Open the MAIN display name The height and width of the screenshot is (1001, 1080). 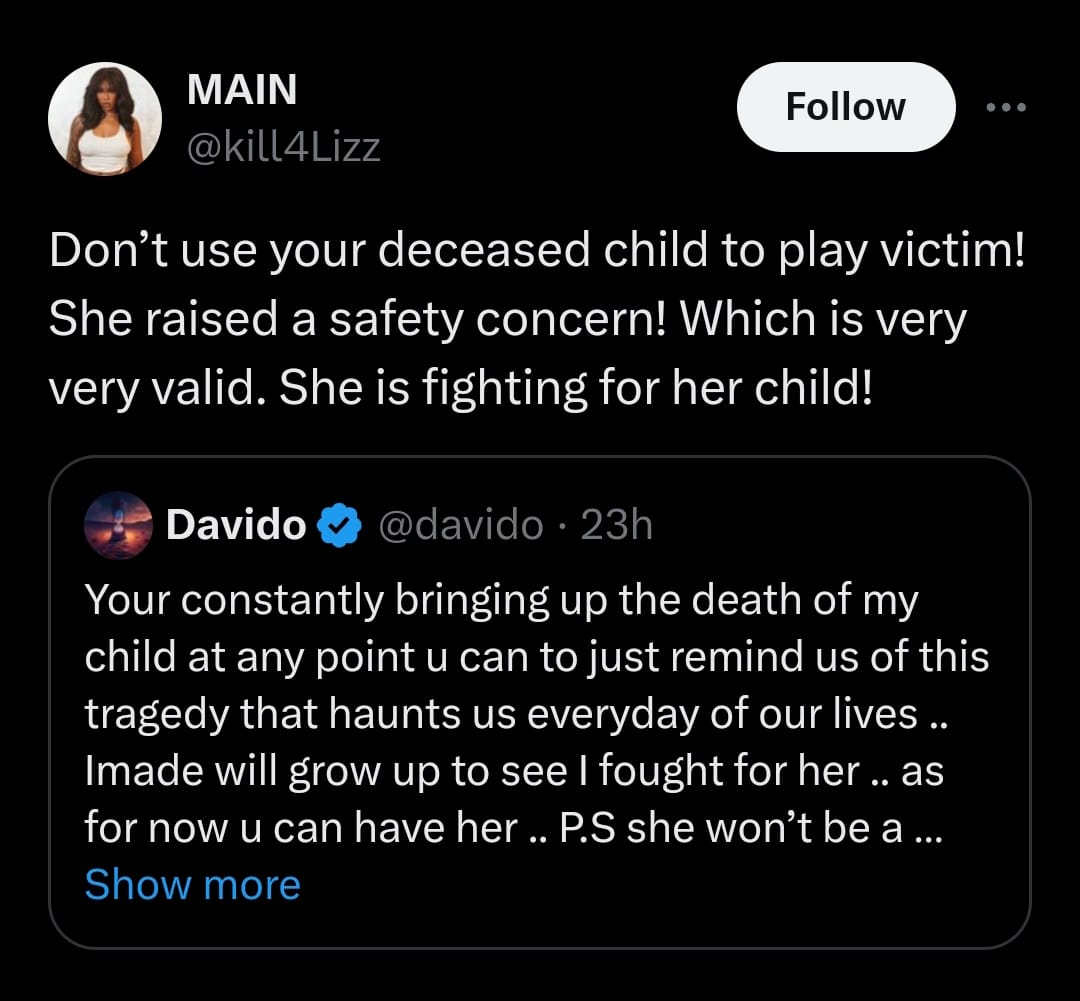[x=242, y=90]
